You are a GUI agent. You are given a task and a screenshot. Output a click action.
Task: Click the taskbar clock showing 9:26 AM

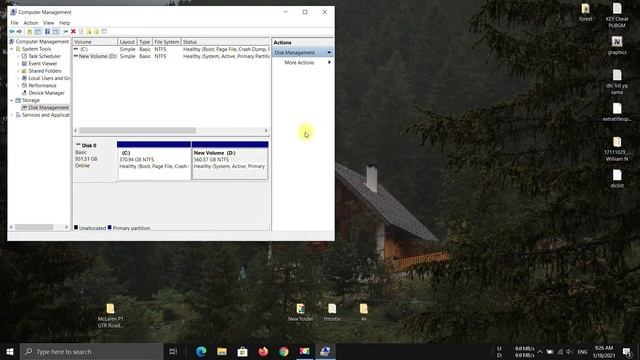coord(604,351)
